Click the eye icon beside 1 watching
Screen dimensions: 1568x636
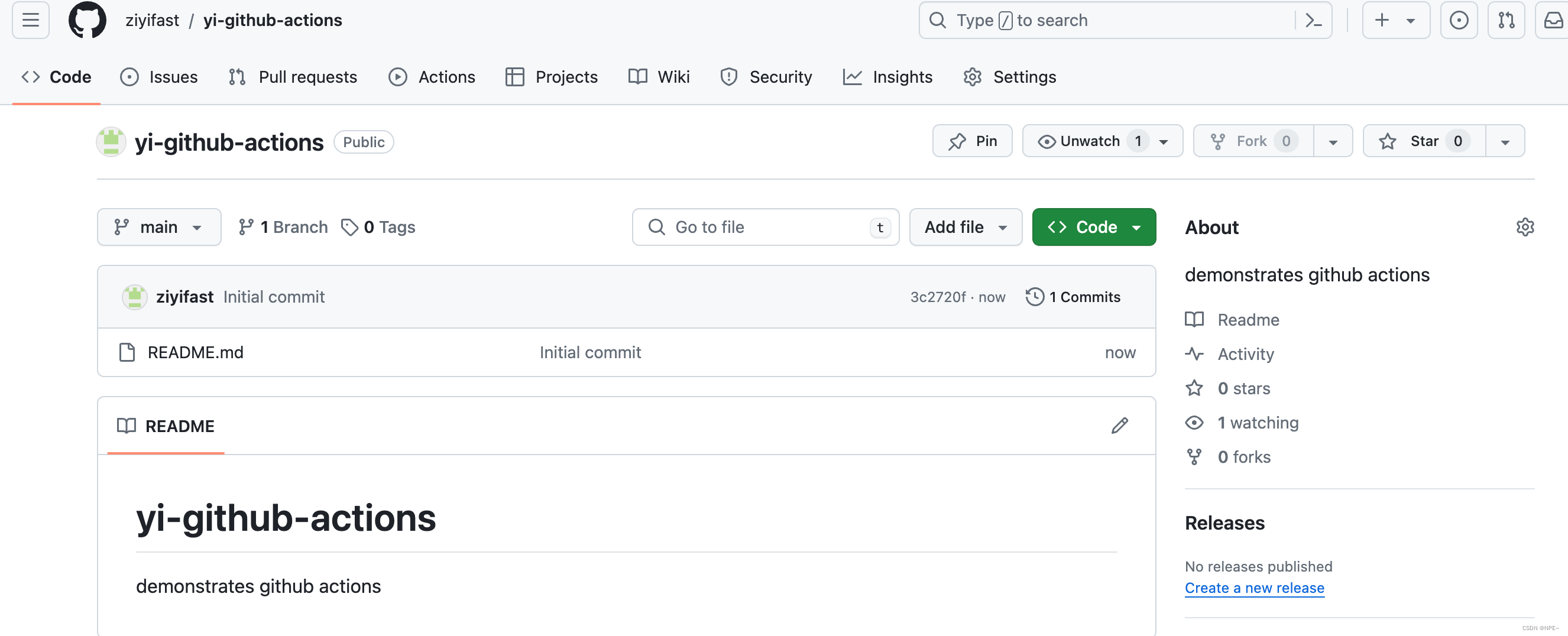click(1194, 423)
